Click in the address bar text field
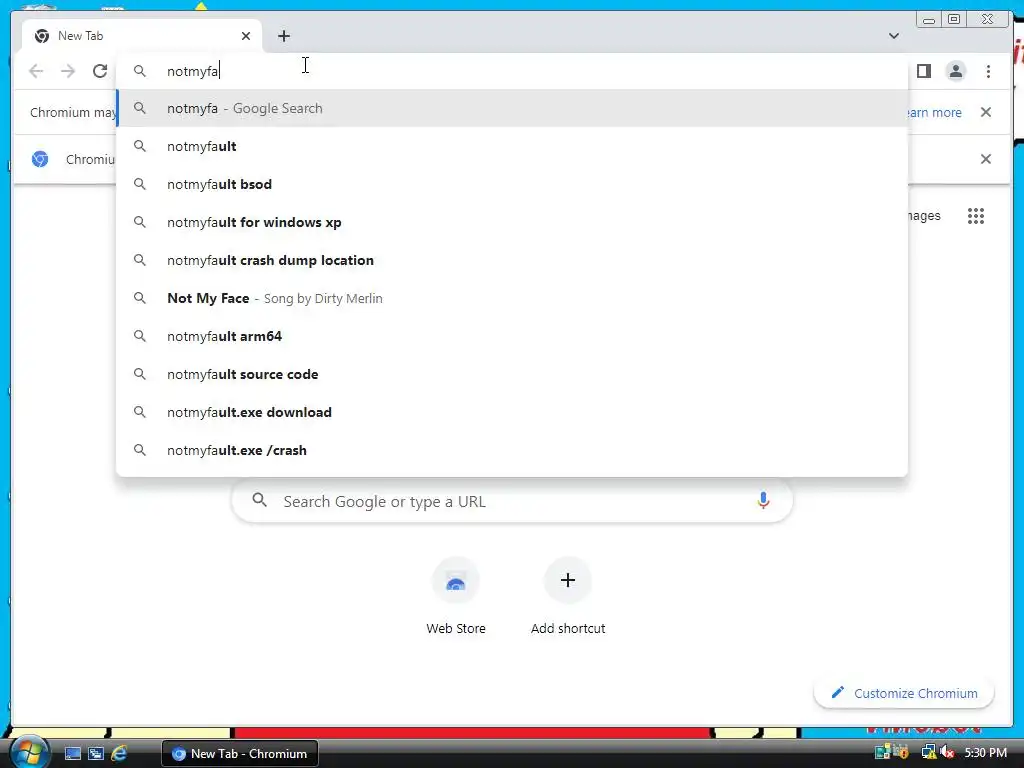The image size is (1024, 768). coord(512,71)
